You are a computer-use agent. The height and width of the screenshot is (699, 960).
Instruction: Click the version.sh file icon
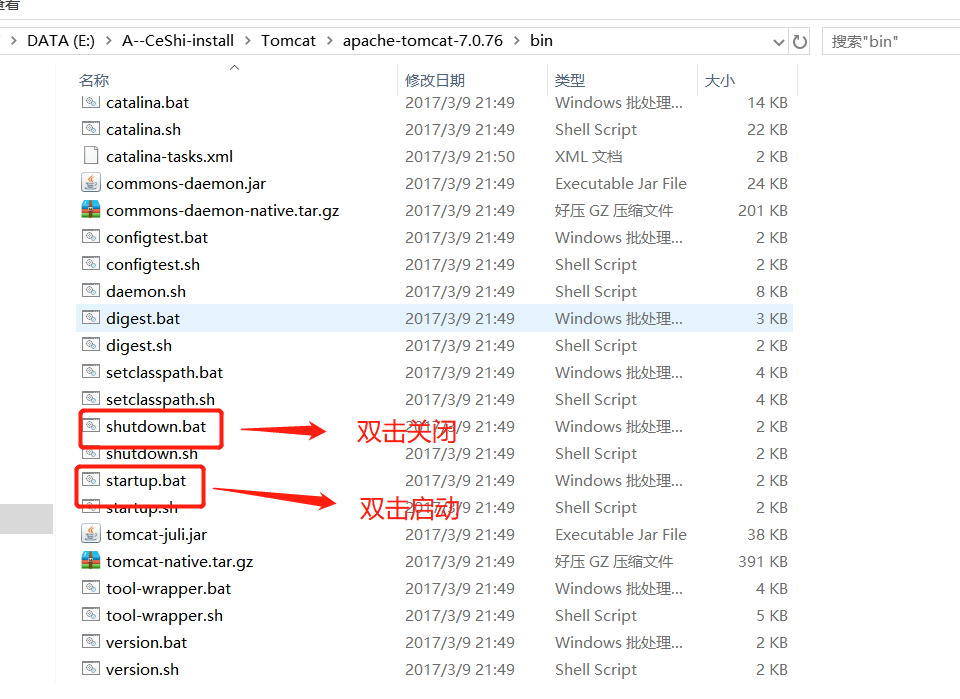click(91, 668)
